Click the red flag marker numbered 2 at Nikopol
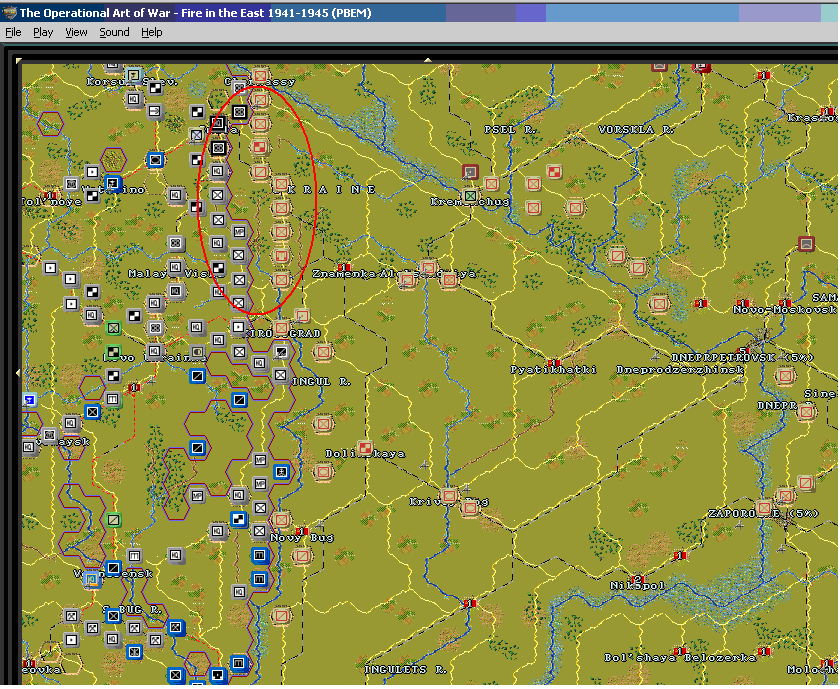 point(636,579)
